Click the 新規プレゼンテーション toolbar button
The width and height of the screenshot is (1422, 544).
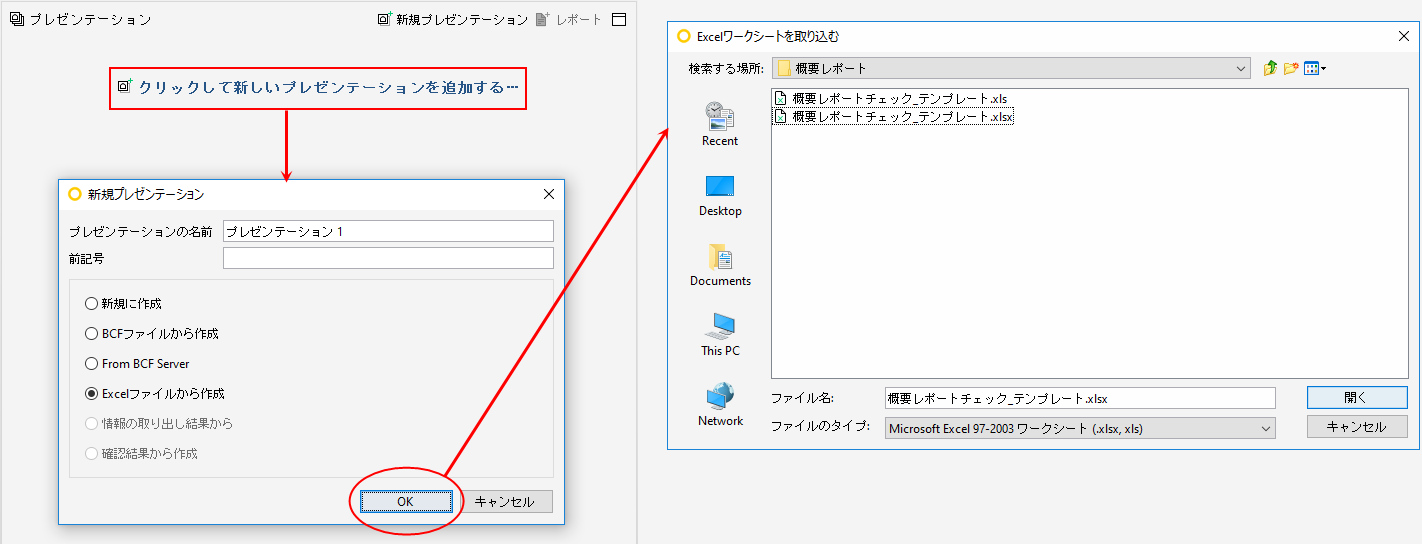tap(452, 19)
